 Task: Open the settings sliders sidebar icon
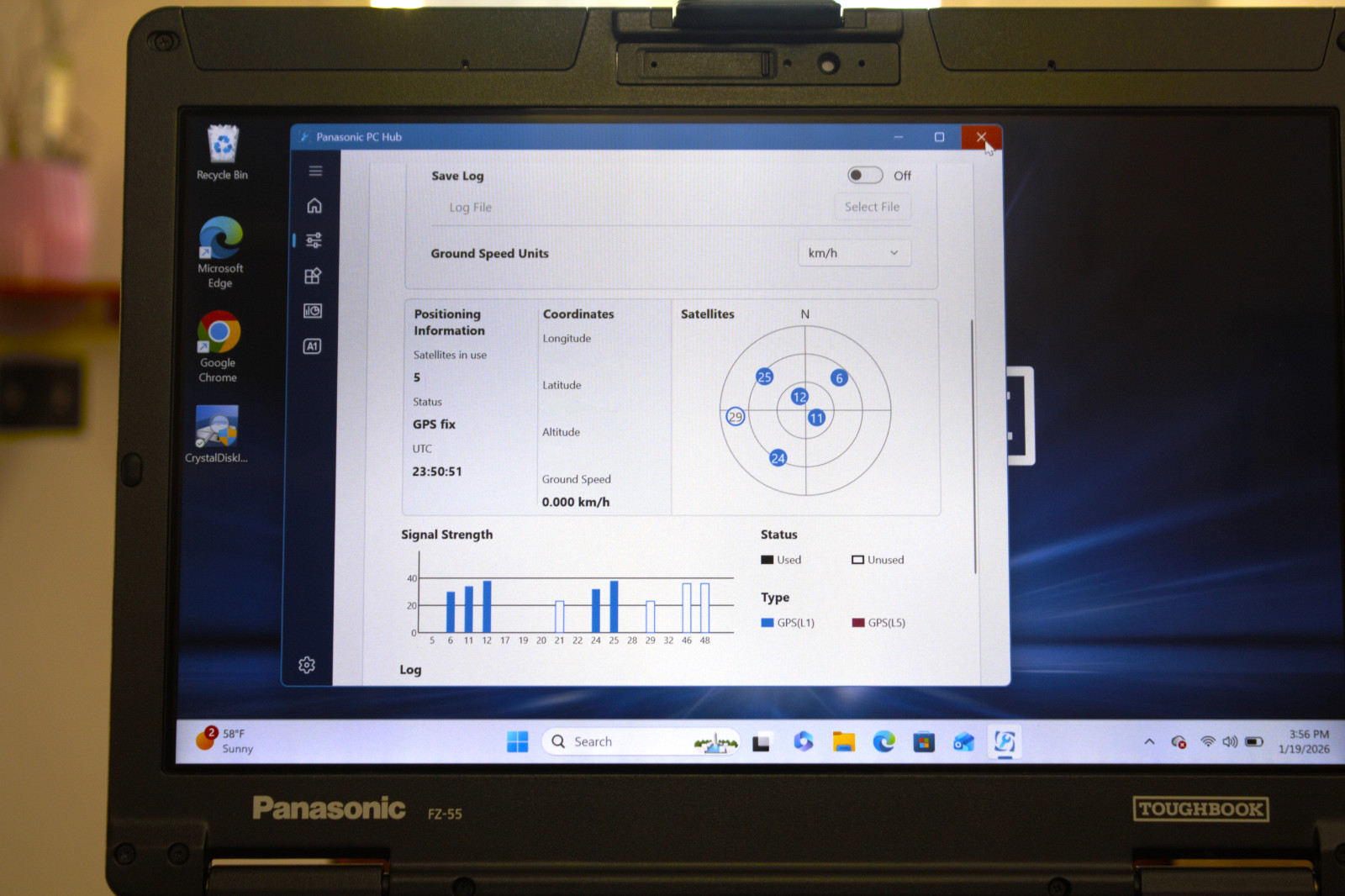pyautogui.click(x=314, y=240)
